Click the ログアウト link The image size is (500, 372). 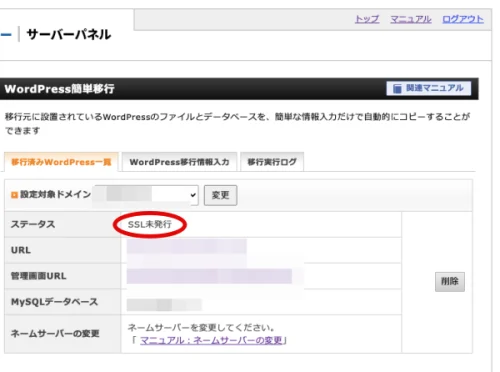pos(463,19)
